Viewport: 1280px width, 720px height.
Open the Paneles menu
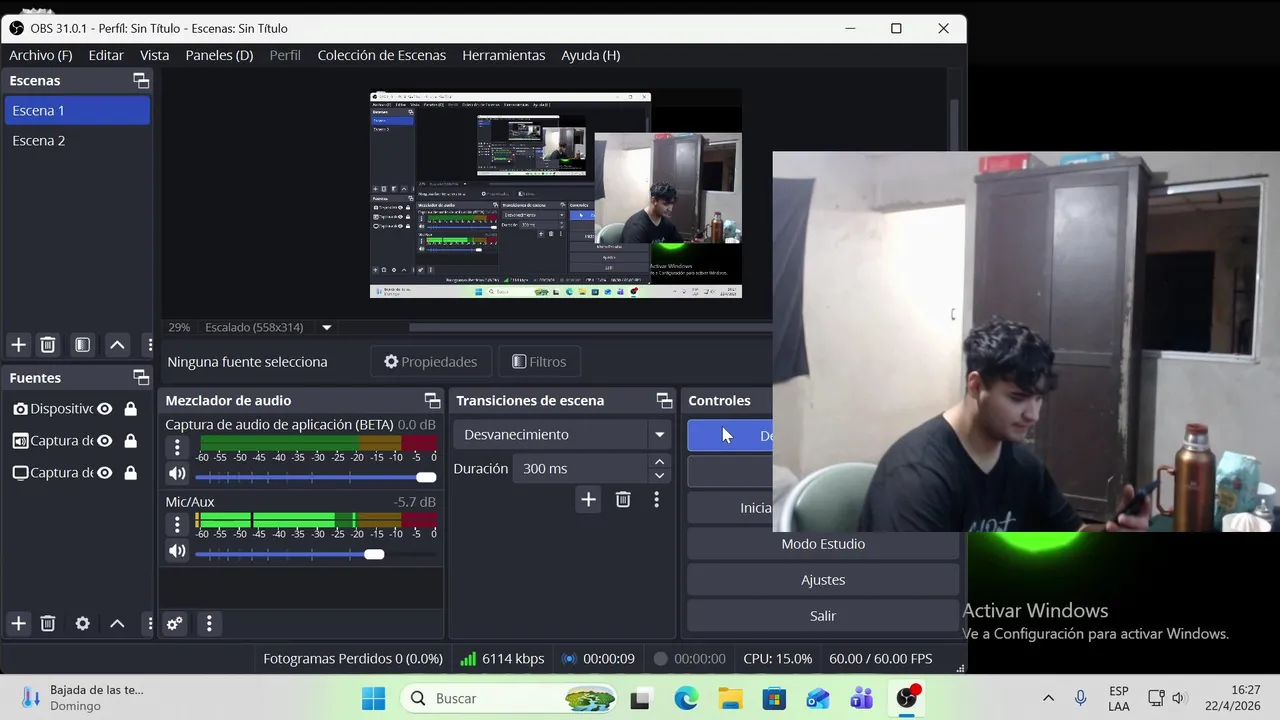(x=219, y=55)
